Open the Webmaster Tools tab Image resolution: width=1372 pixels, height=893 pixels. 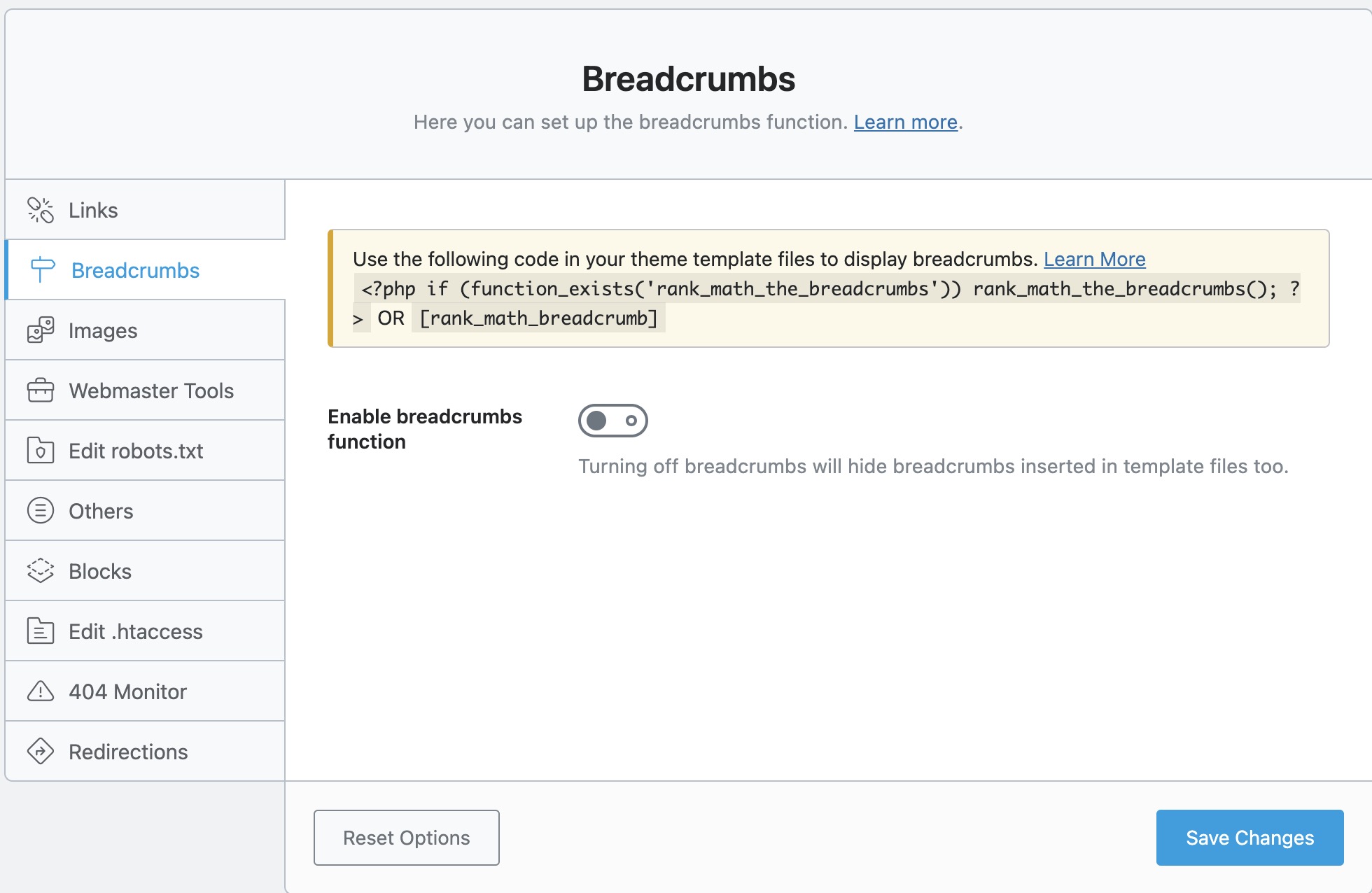[146, 391]
